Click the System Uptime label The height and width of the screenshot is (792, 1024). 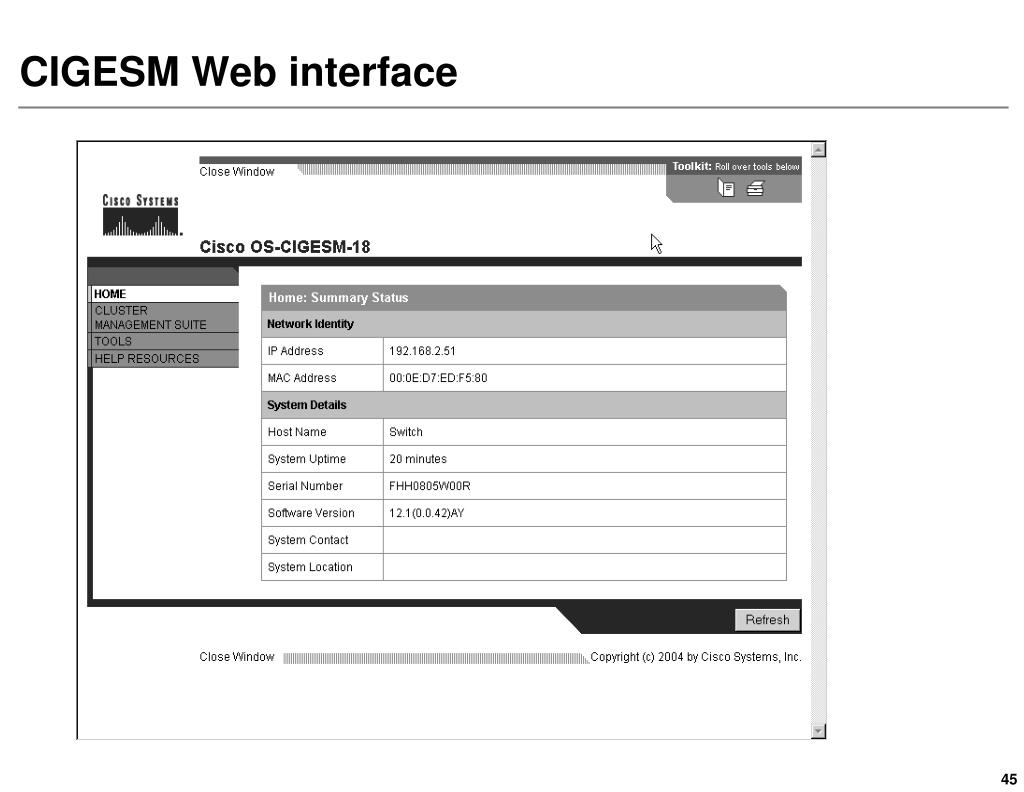click(x=306, y=459)
